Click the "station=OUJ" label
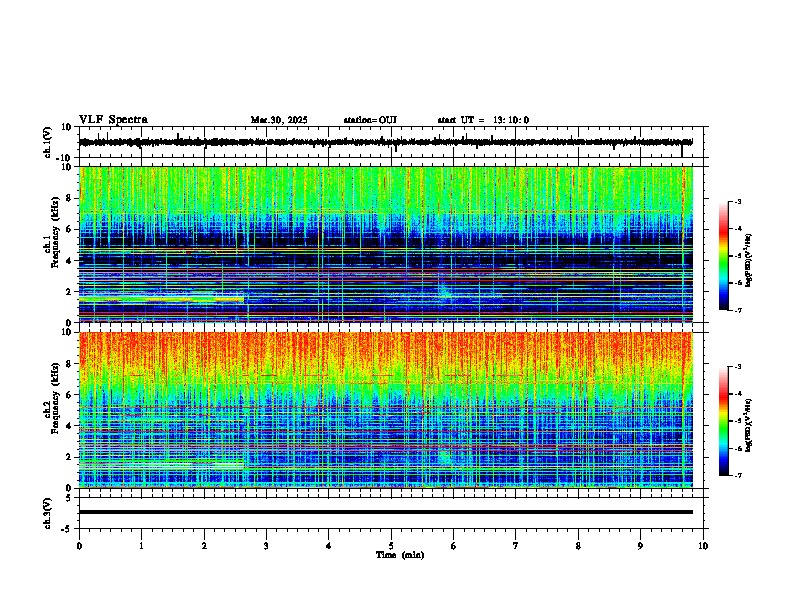The width and height of the screenshot is (792, 612). 370,120
